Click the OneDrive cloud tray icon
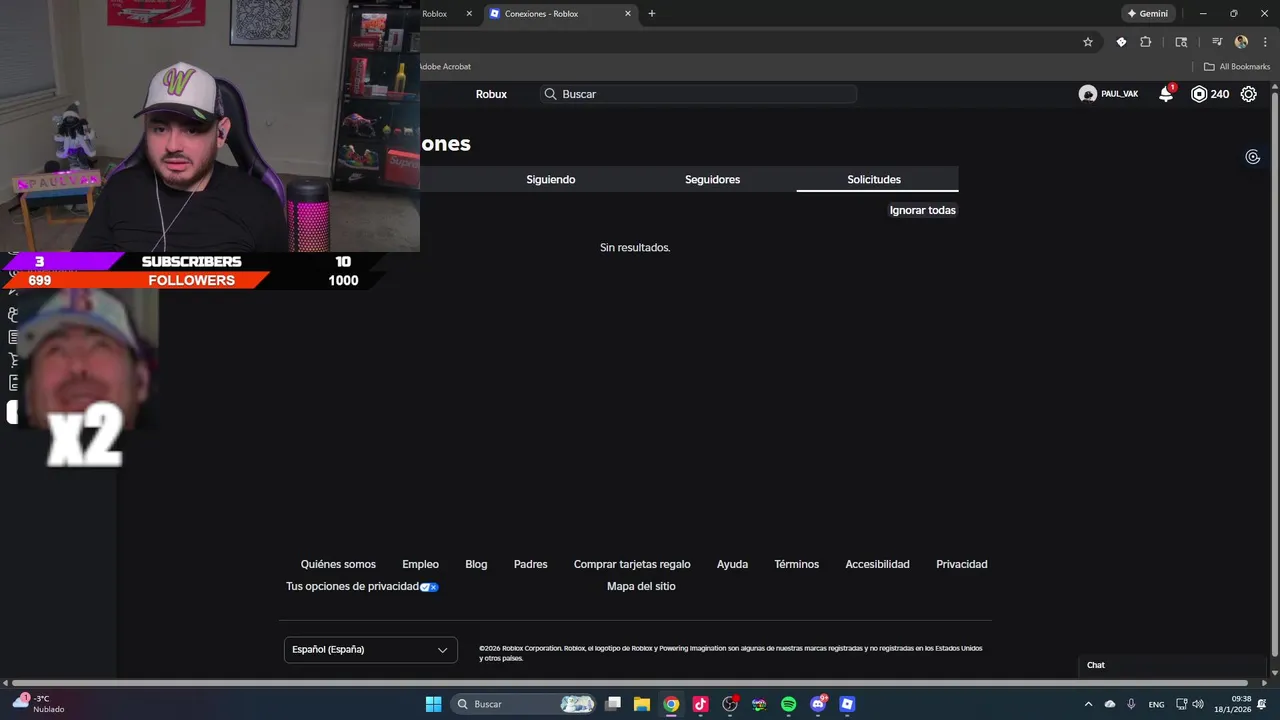This screenshot has height=720, width=1280. pyautogui.click(x=1110, y=704)
